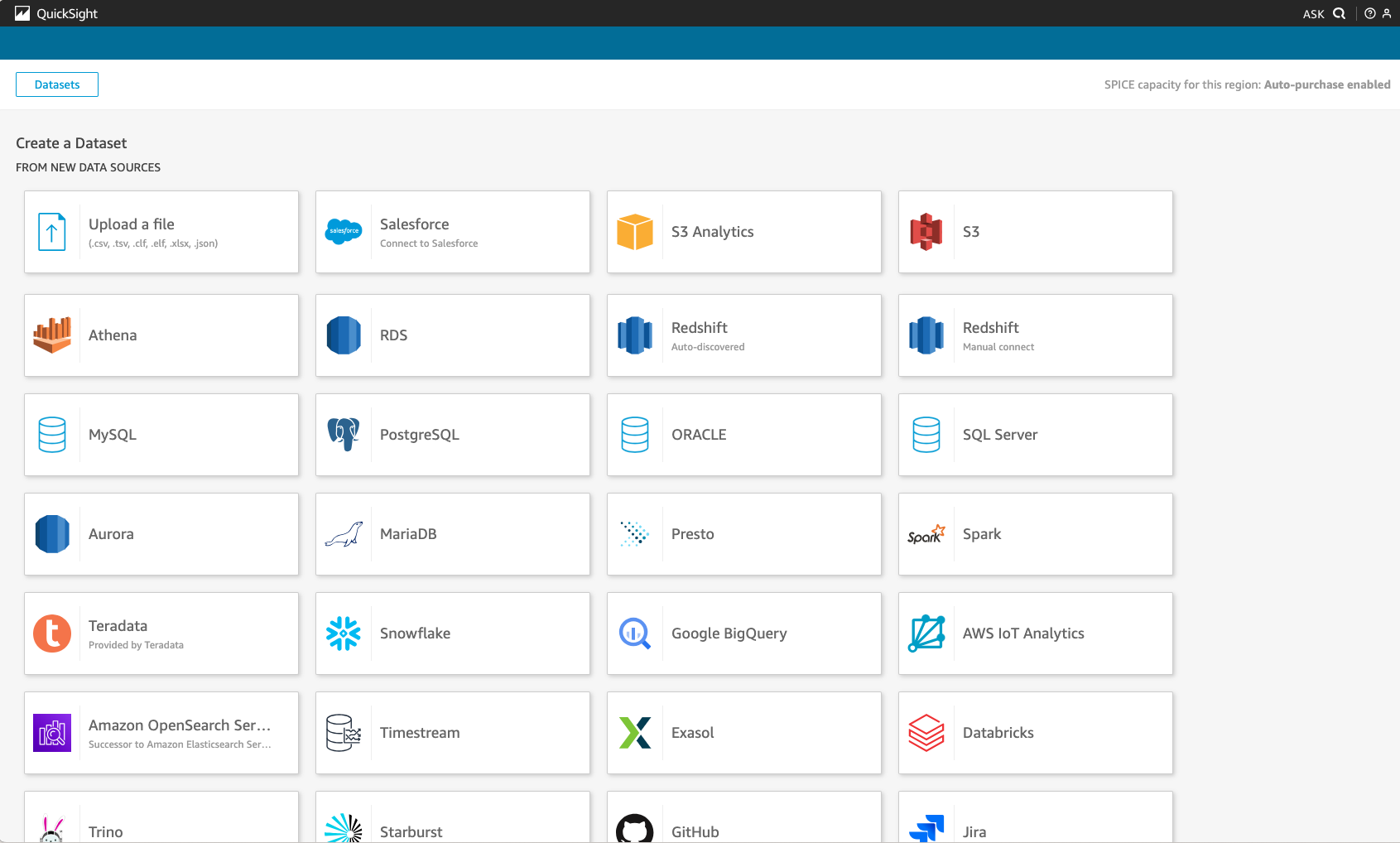Open the Jira data source card

(1036, 817)
